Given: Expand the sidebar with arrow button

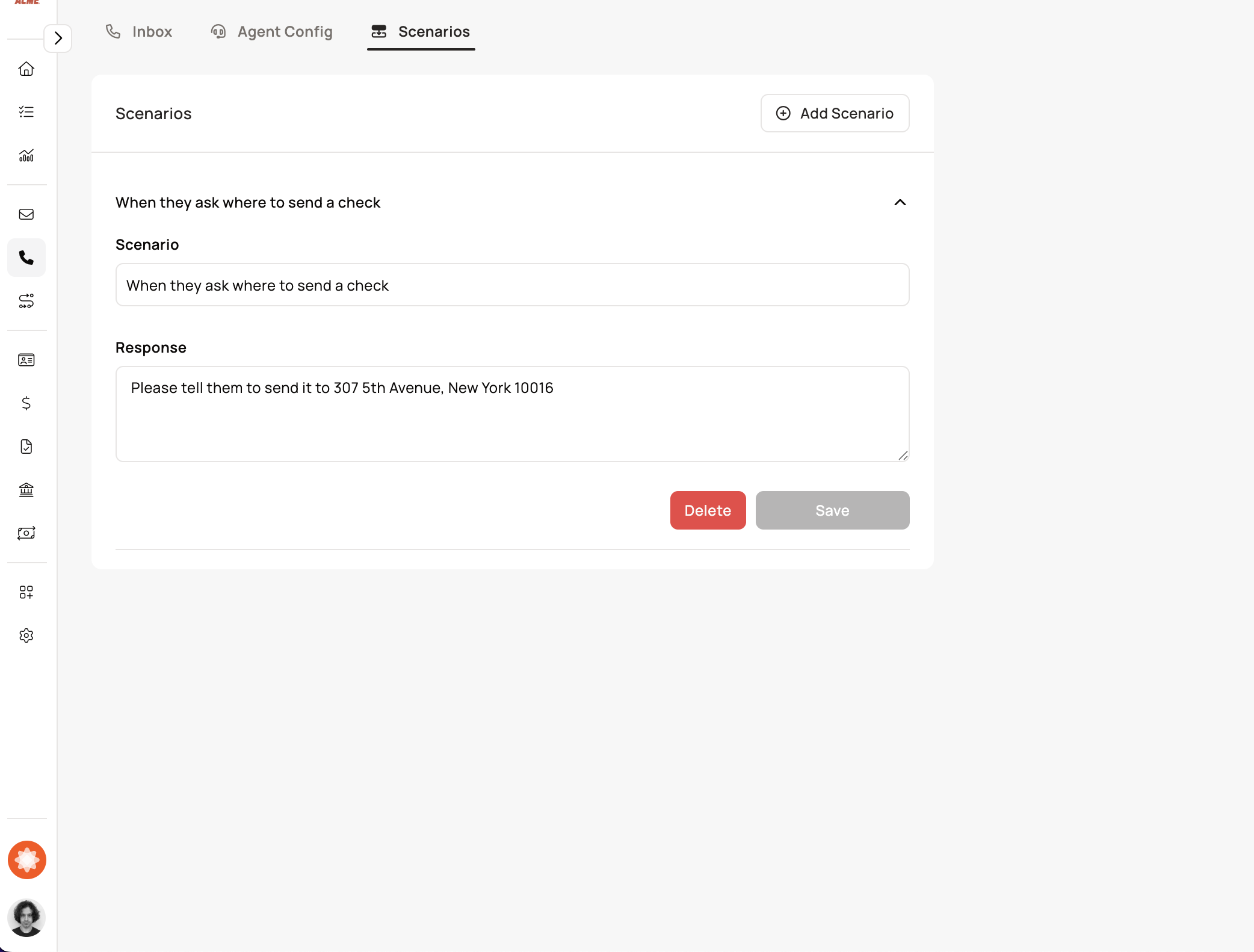Looking at the screenshot, I should 58,39.
